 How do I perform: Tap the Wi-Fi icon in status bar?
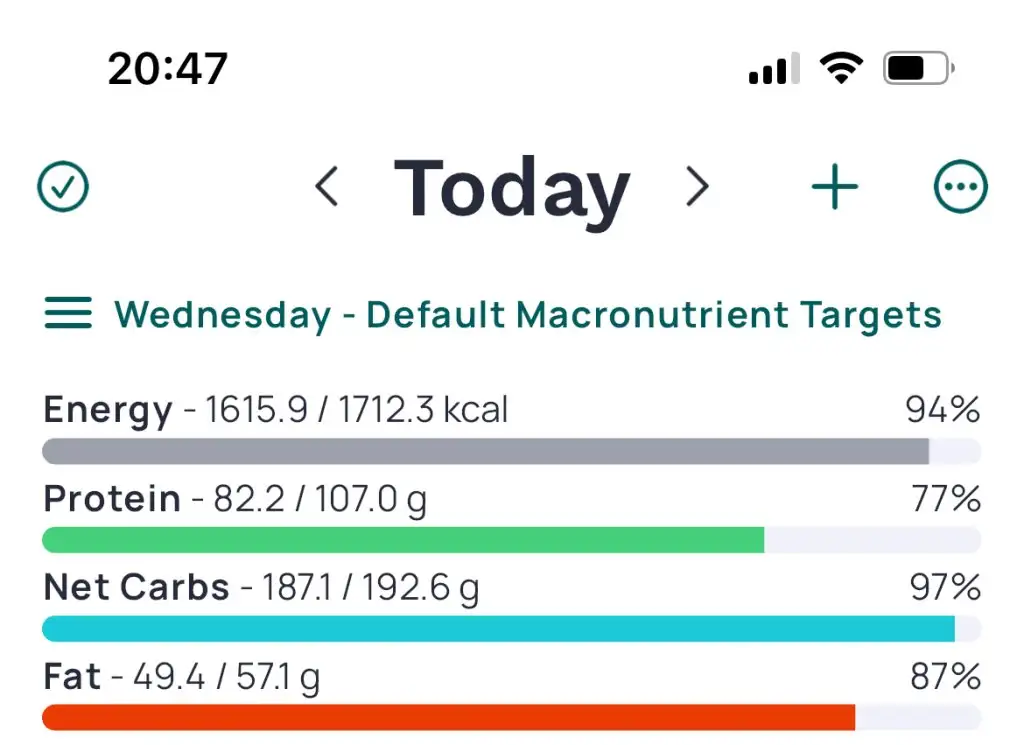[x=841, y=69]
